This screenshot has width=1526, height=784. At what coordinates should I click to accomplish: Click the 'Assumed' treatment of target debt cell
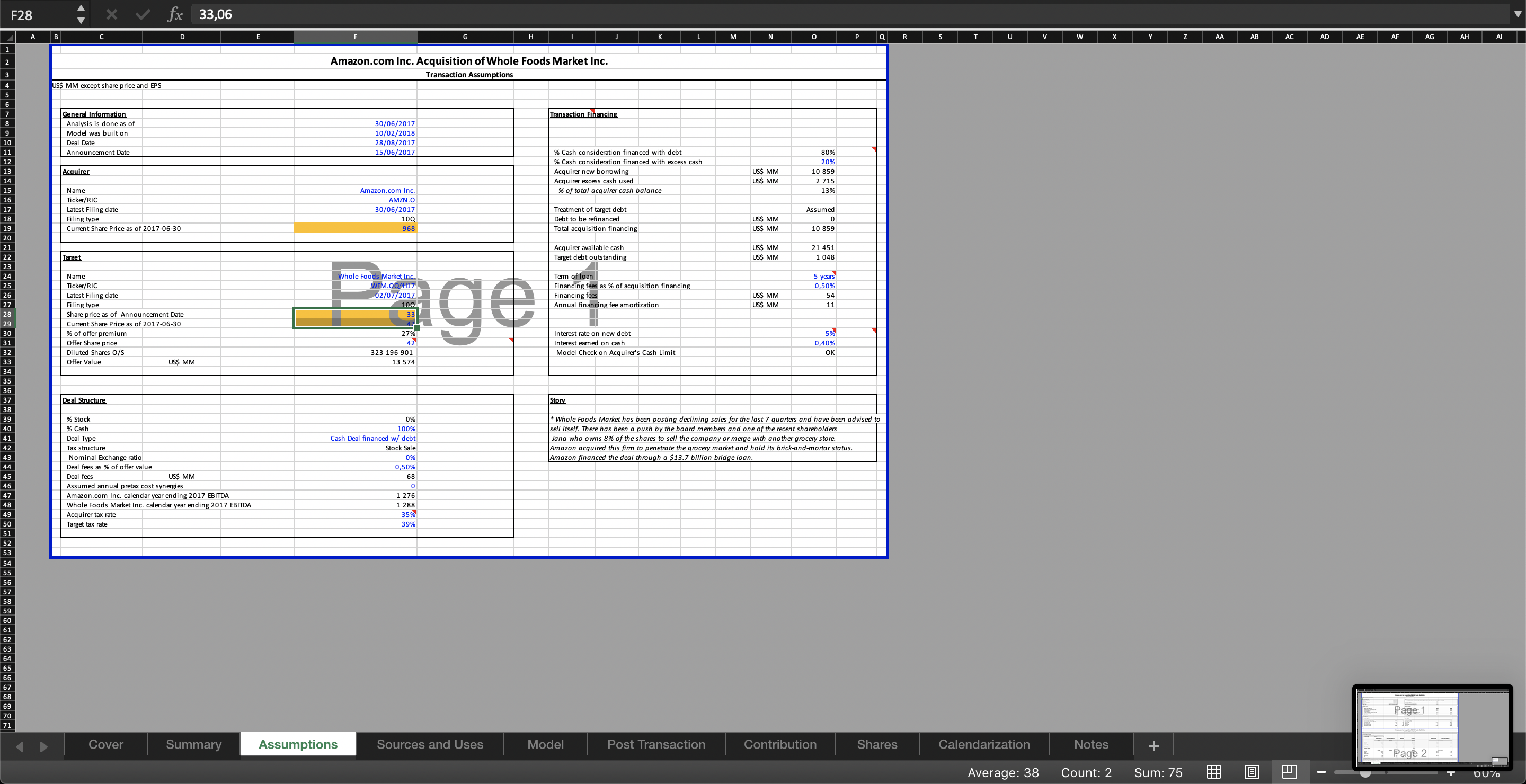(814, 210)
